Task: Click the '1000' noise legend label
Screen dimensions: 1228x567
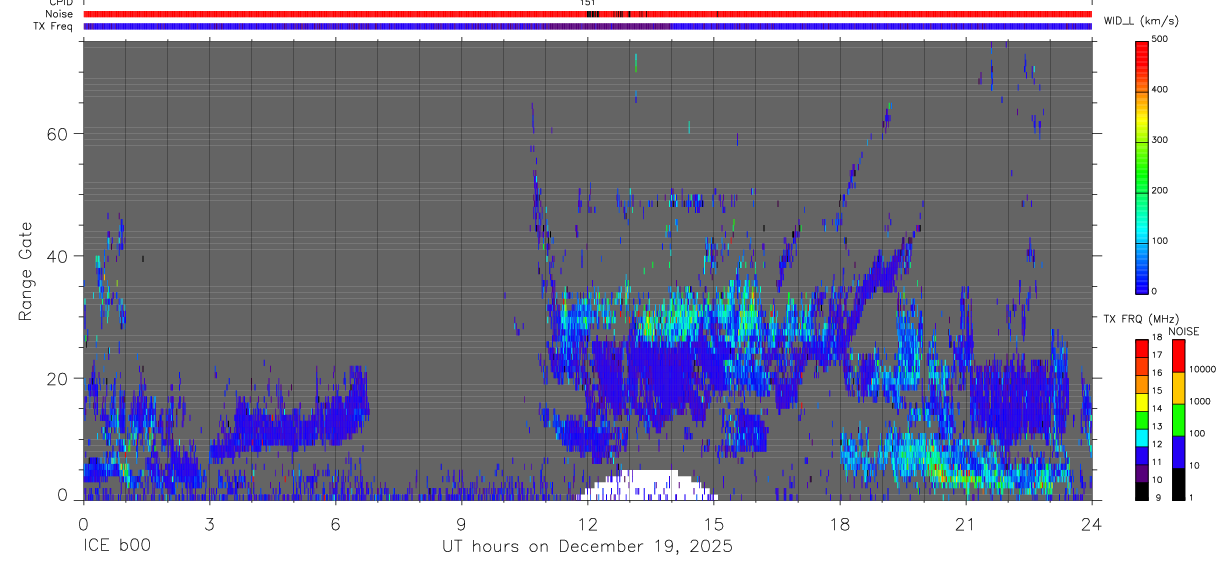Action: pyautogui.click(x=1198, y=401)
